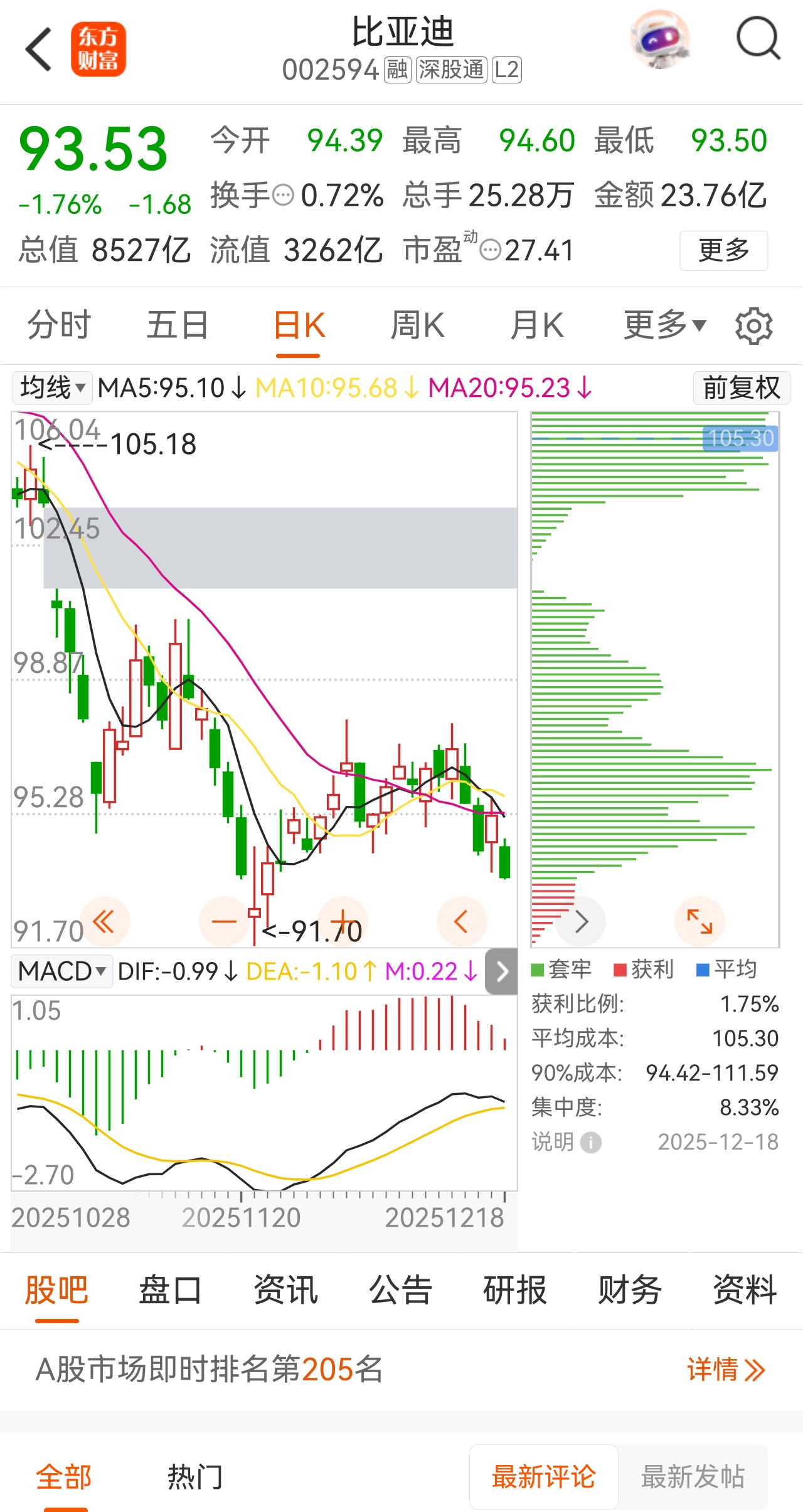Image resolution: width=803 pixels, height=1512 pixels.
Task: Zoom out chart with minus button
Action: click(x=223, y=922)
